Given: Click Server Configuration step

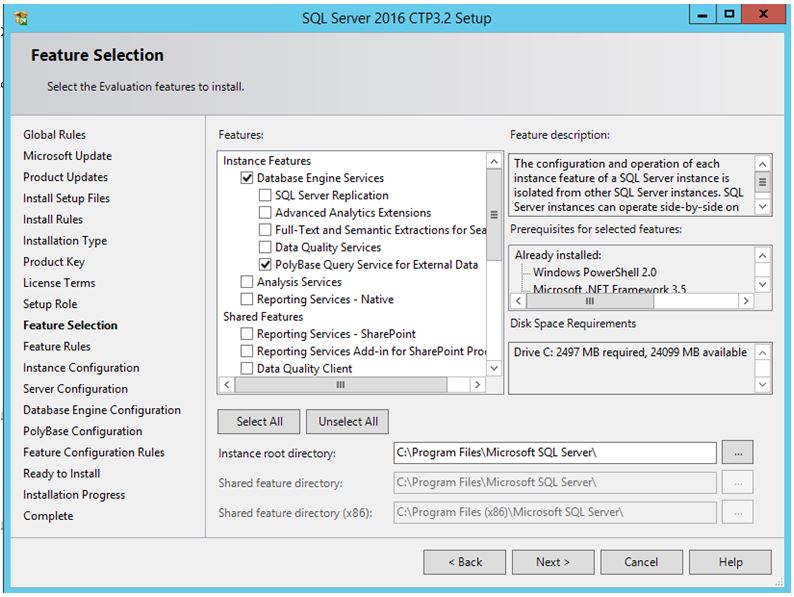Looking at the screenshot, I should (75, 389).
